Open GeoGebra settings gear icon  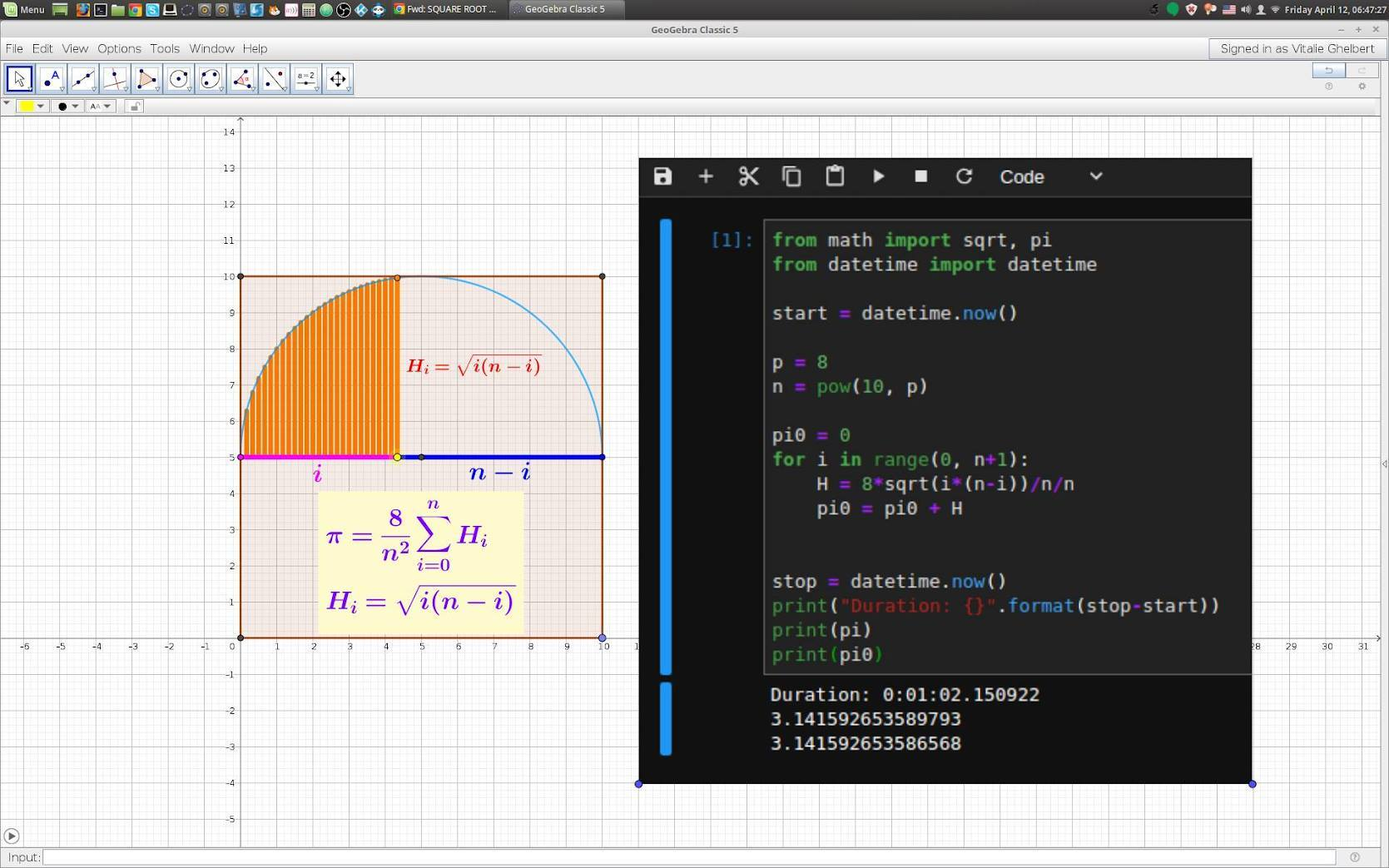(x=1362, y=87)
